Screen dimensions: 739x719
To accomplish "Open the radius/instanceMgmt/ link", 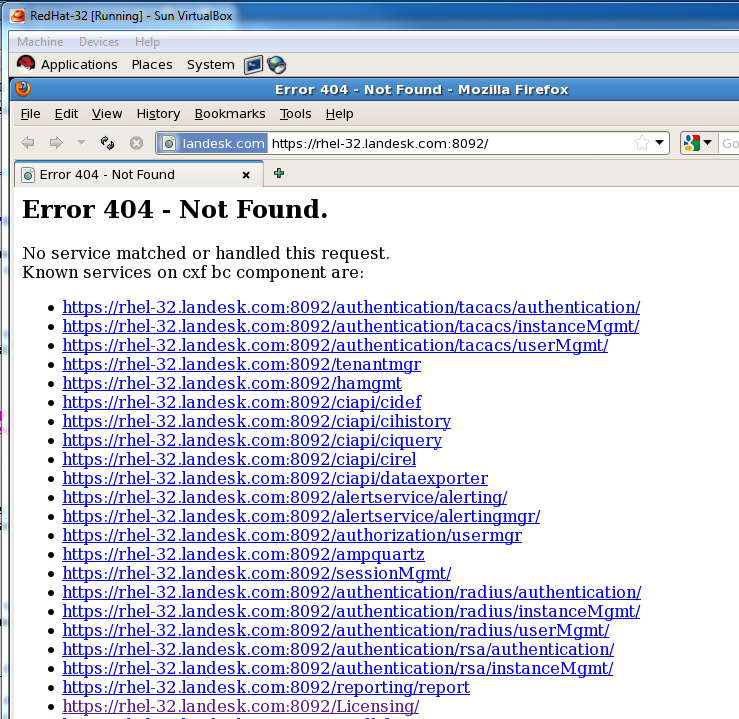I will click(x=351, y=611).
